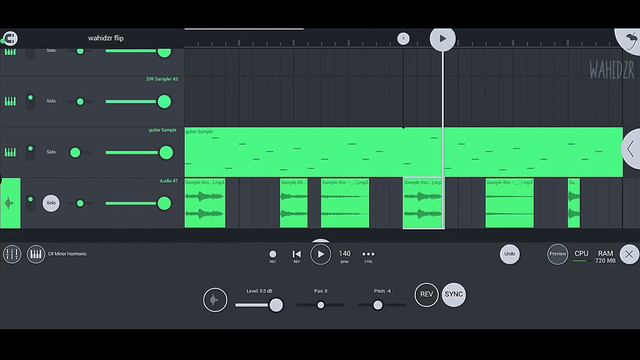Open the piano keyboard icon beside C# Minor Harmonic
640x360 pixels.
(x=36, y=254)
